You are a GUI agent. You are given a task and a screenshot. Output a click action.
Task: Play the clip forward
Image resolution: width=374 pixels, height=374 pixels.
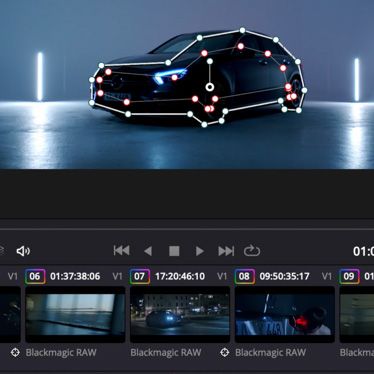[x=200, y=251]
